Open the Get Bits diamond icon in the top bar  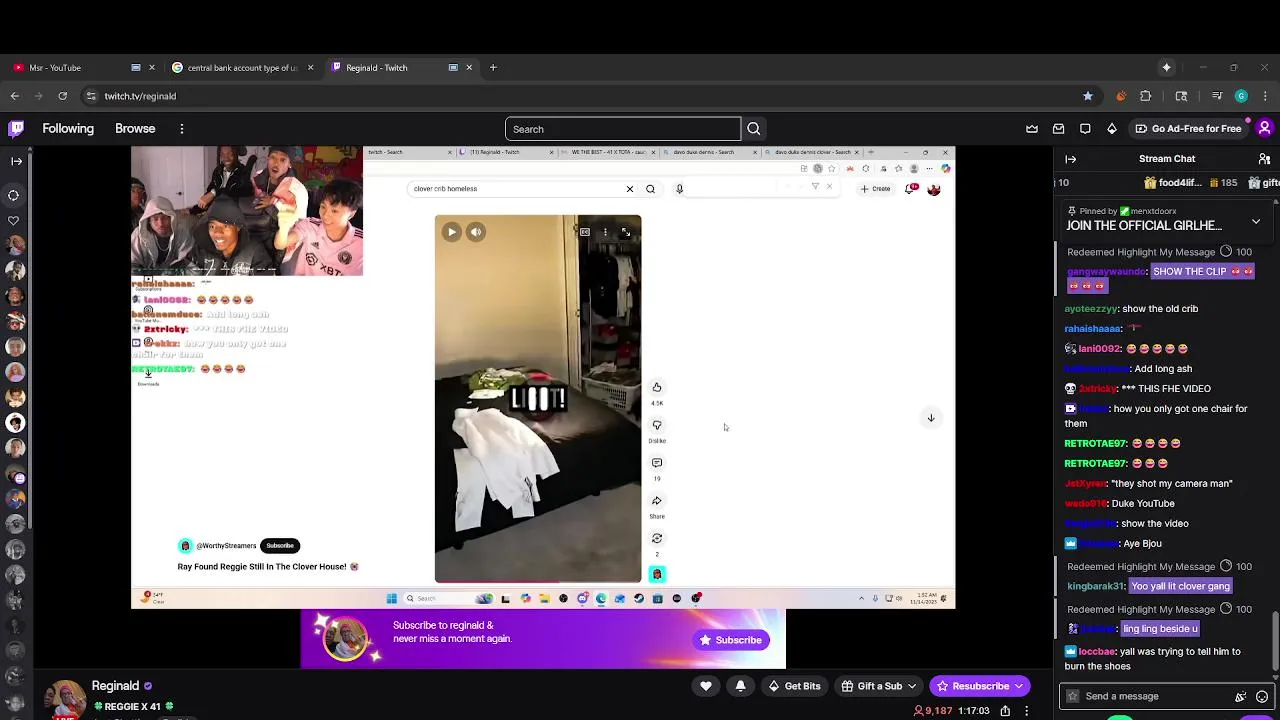click(1112, 128)
